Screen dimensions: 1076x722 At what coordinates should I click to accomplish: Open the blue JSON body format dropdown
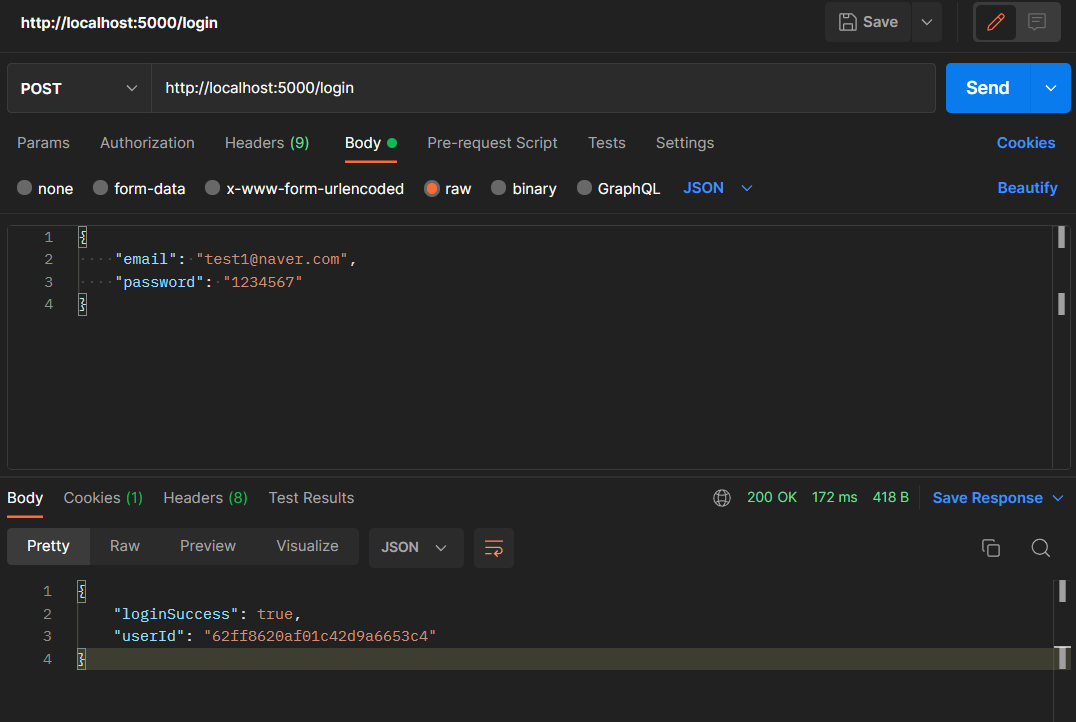(x=718, y=188)
